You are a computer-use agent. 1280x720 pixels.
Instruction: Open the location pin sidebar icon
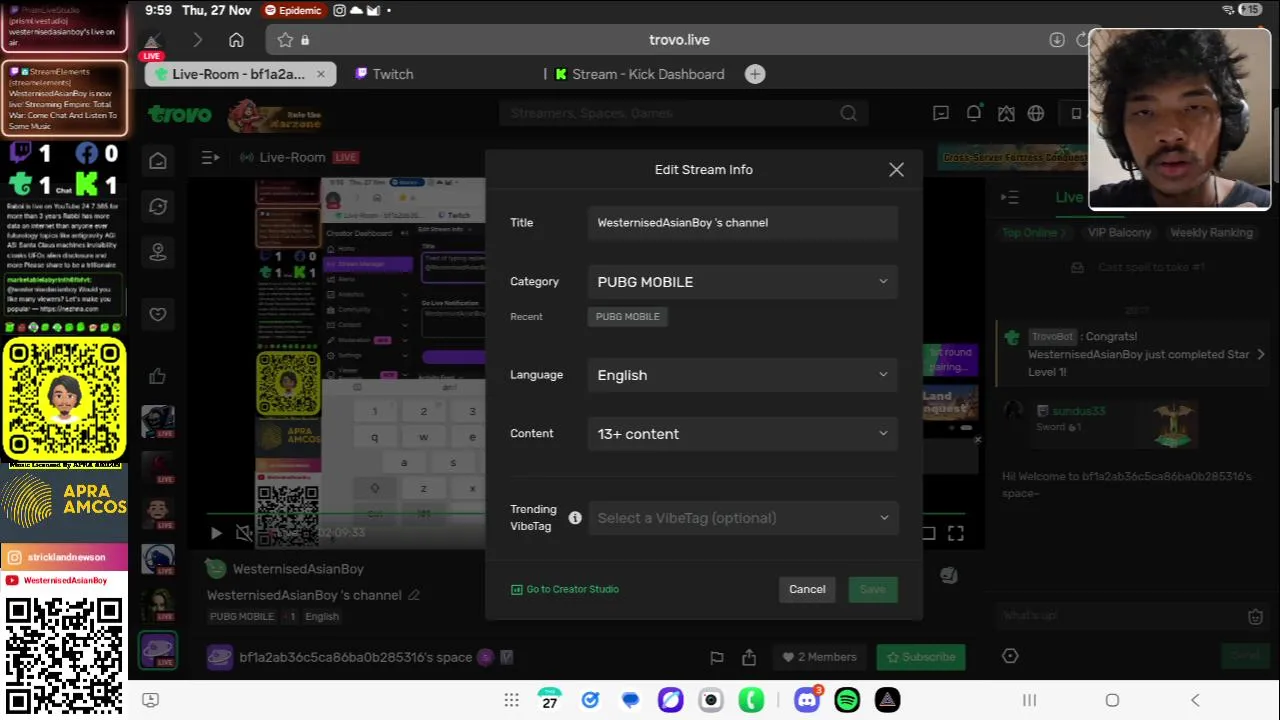158,253
